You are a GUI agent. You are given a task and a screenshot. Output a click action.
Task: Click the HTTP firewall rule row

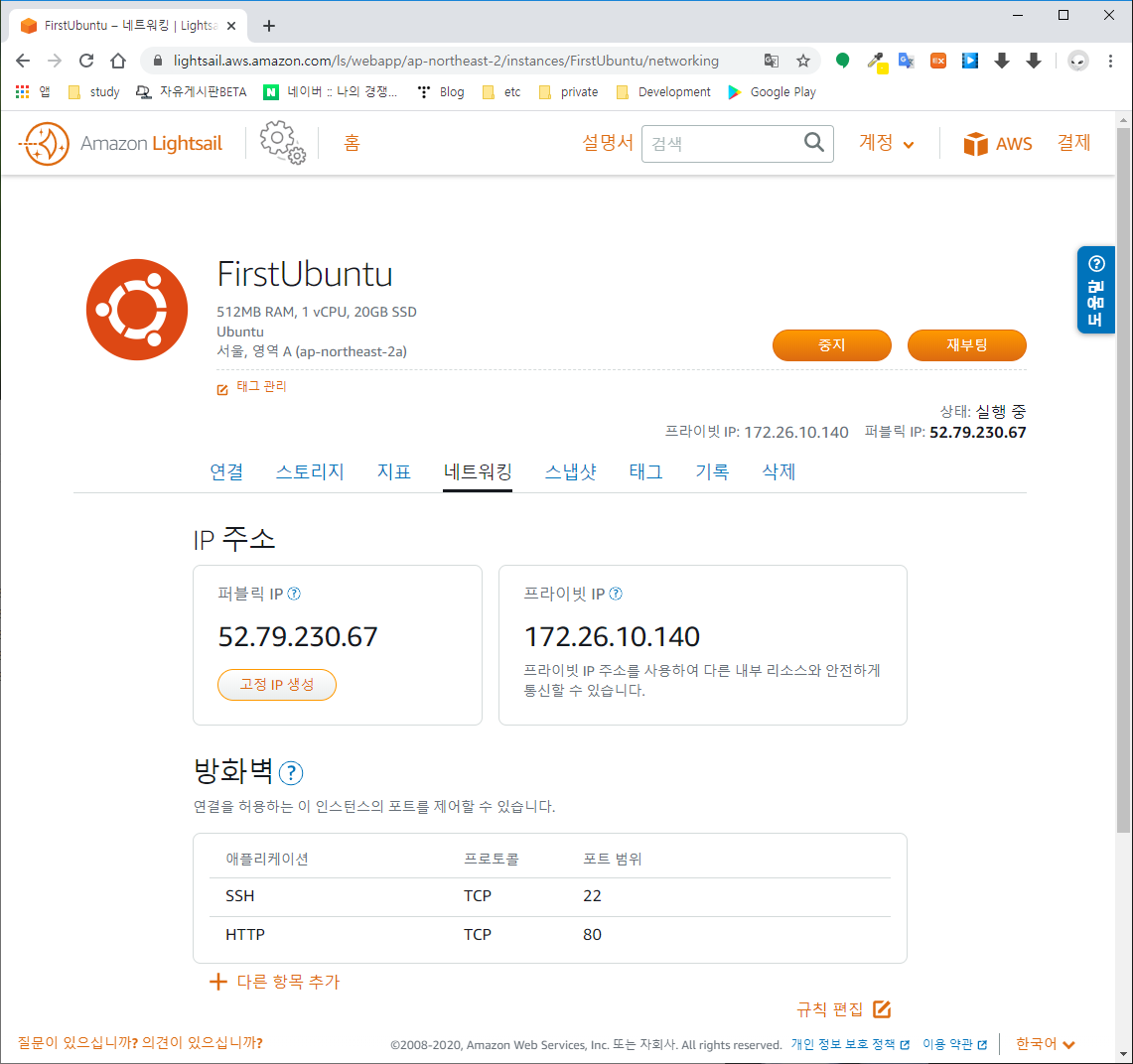[x=550, y=935]
